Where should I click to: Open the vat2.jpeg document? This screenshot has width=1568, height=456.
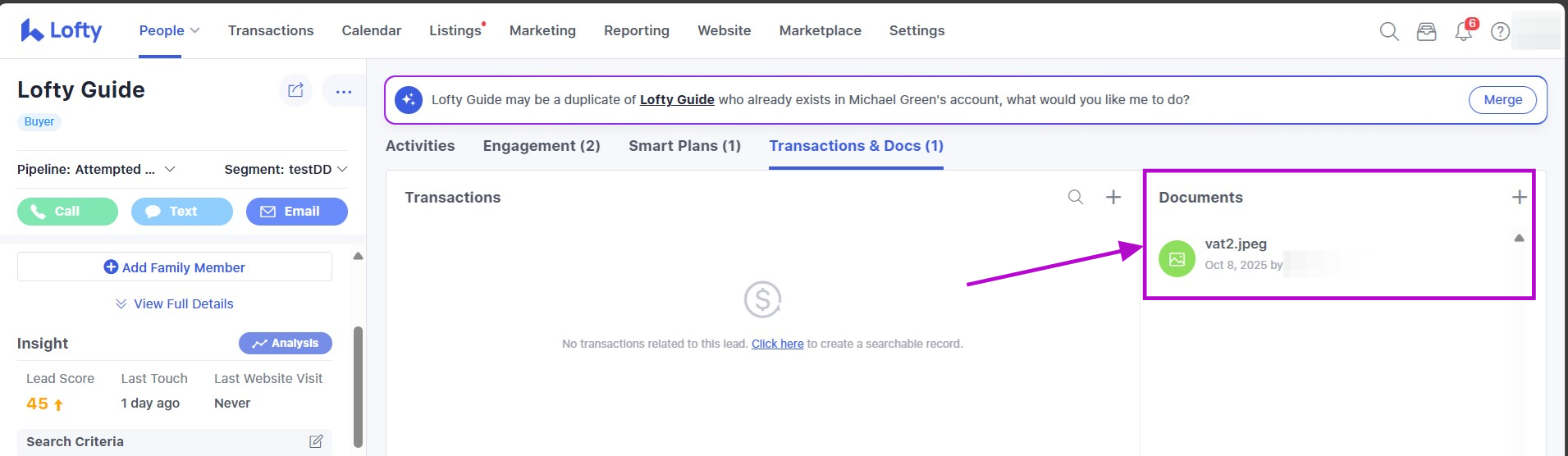pyautogui.click(x=1235, y=244)
